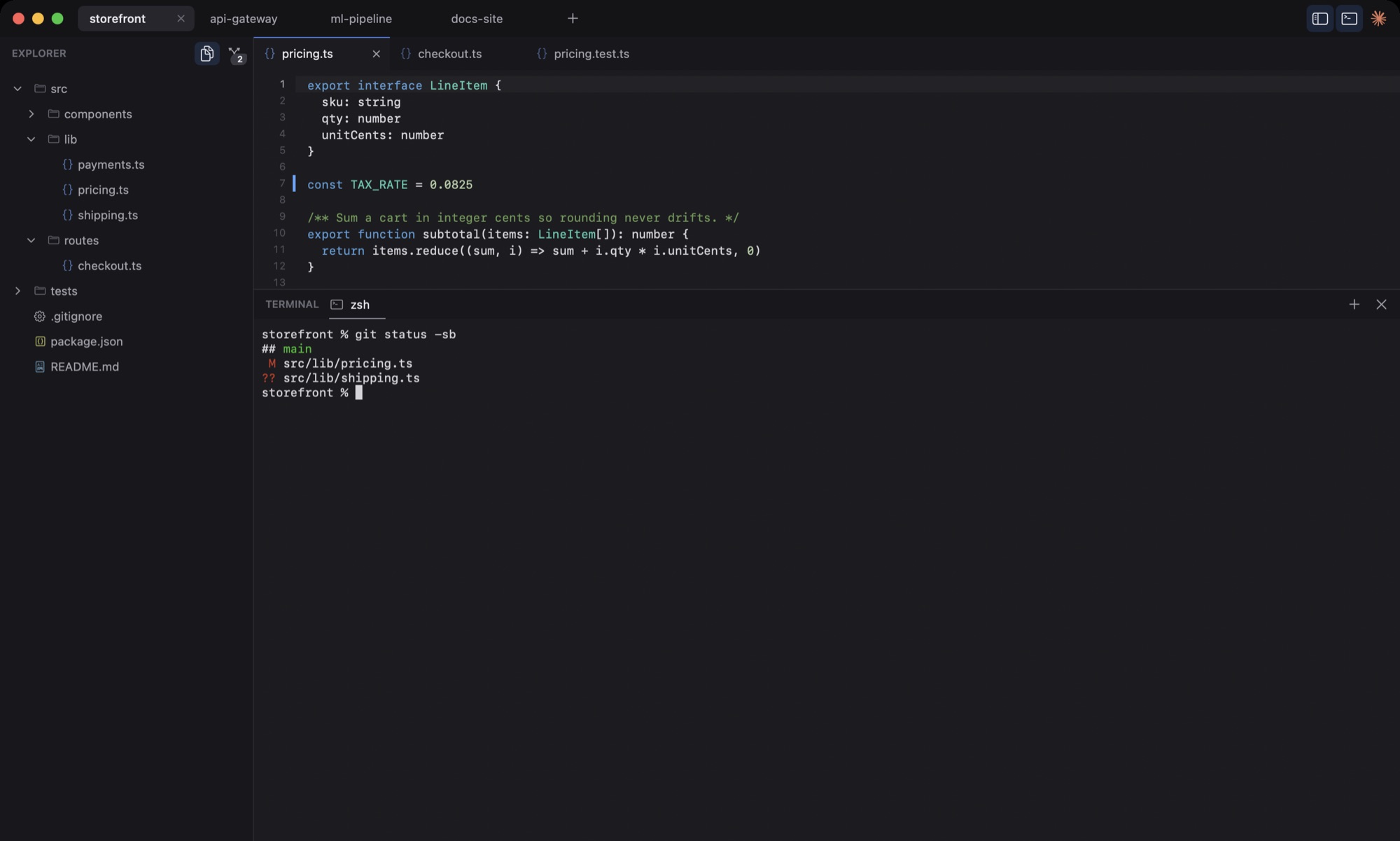The width and height of the screenshot is (1400, 841).
Task: Click the main branch name in terminal
Action: point(297,349)
